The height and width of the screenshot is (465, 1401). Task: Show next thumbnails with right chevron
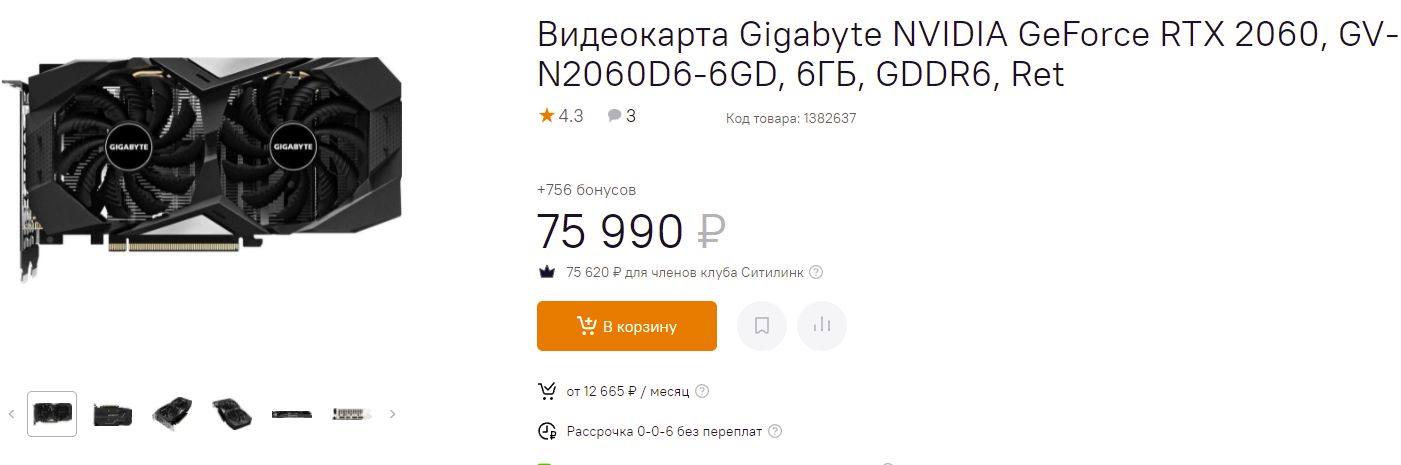393,414
